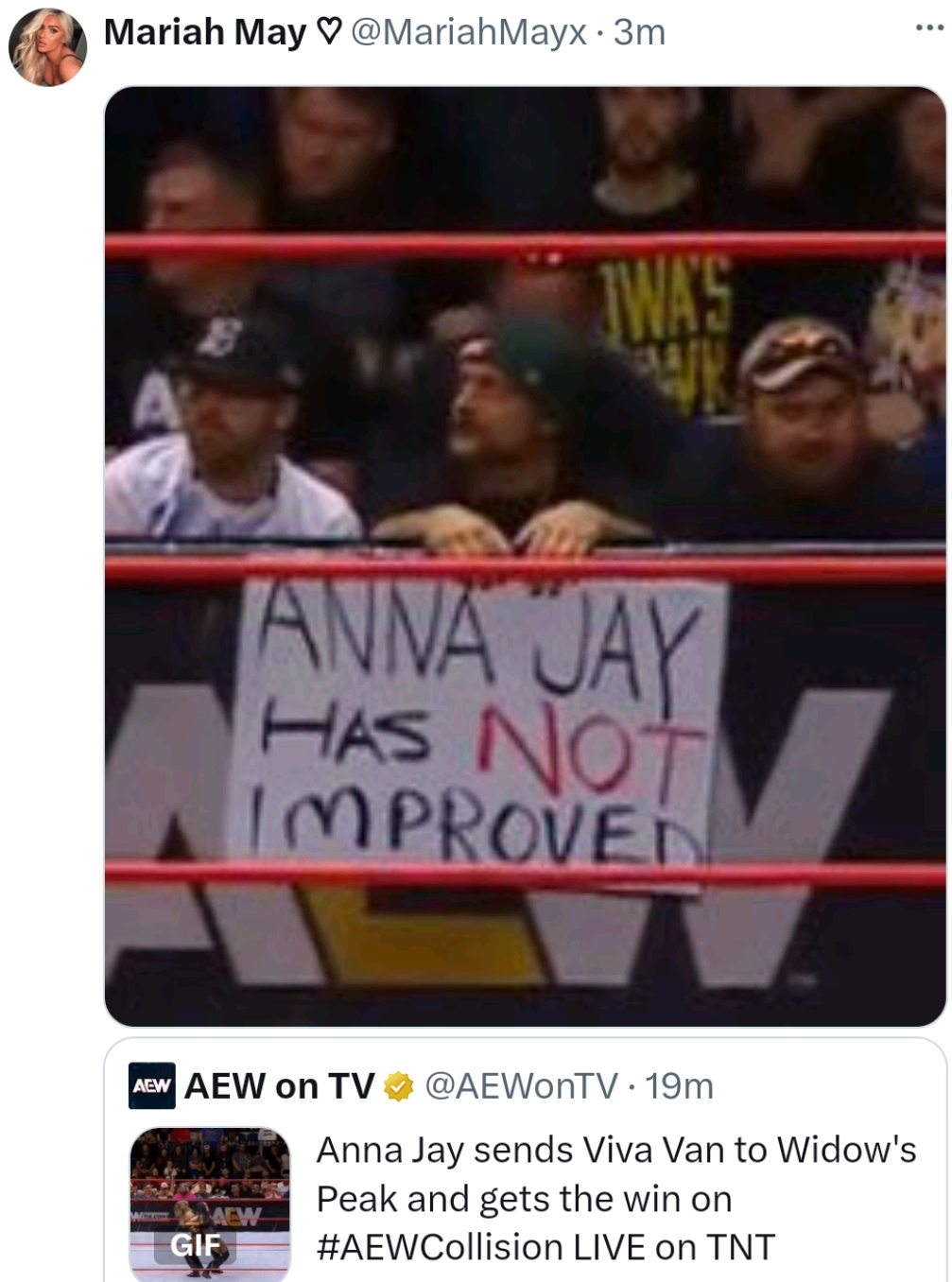The height and width of the screenshot is (1282, 952).
Task: Open the tweet via the 3m timestamp
Action: [639, 32]
